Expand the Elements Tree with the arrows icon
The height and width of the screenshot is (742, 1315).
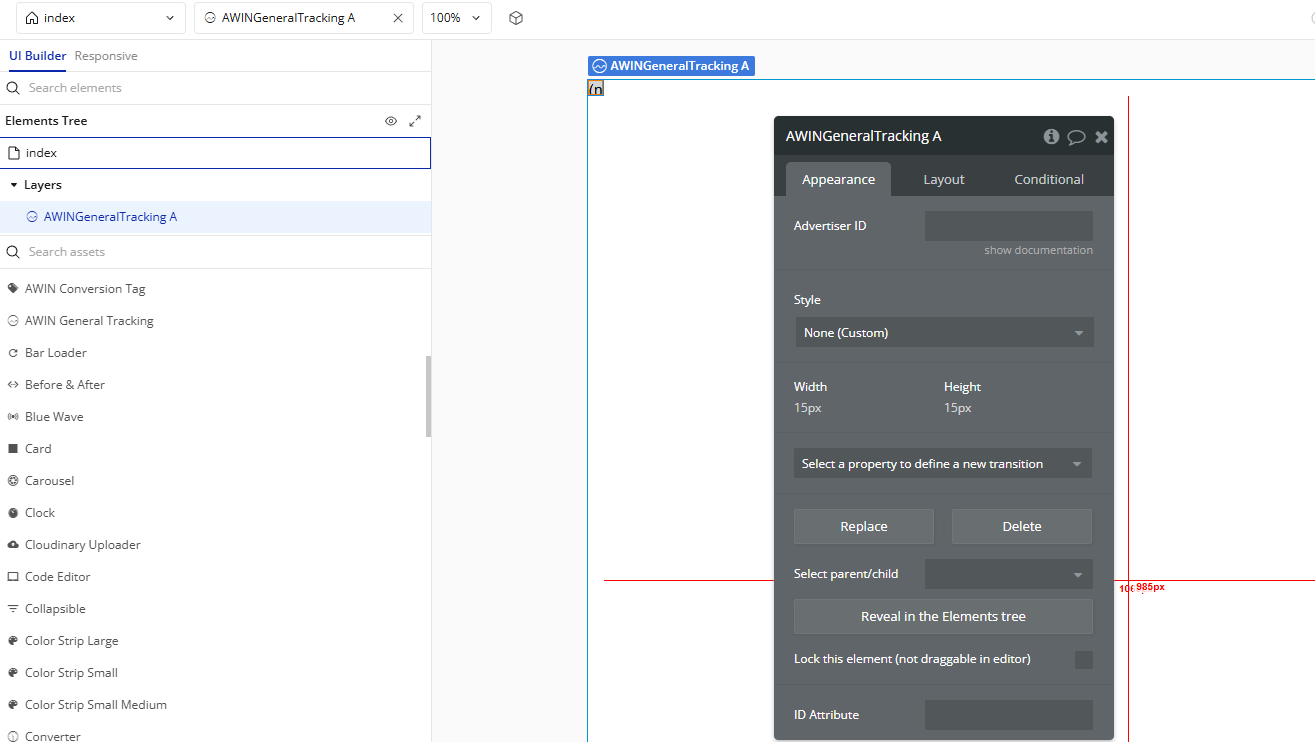point(415,121)
